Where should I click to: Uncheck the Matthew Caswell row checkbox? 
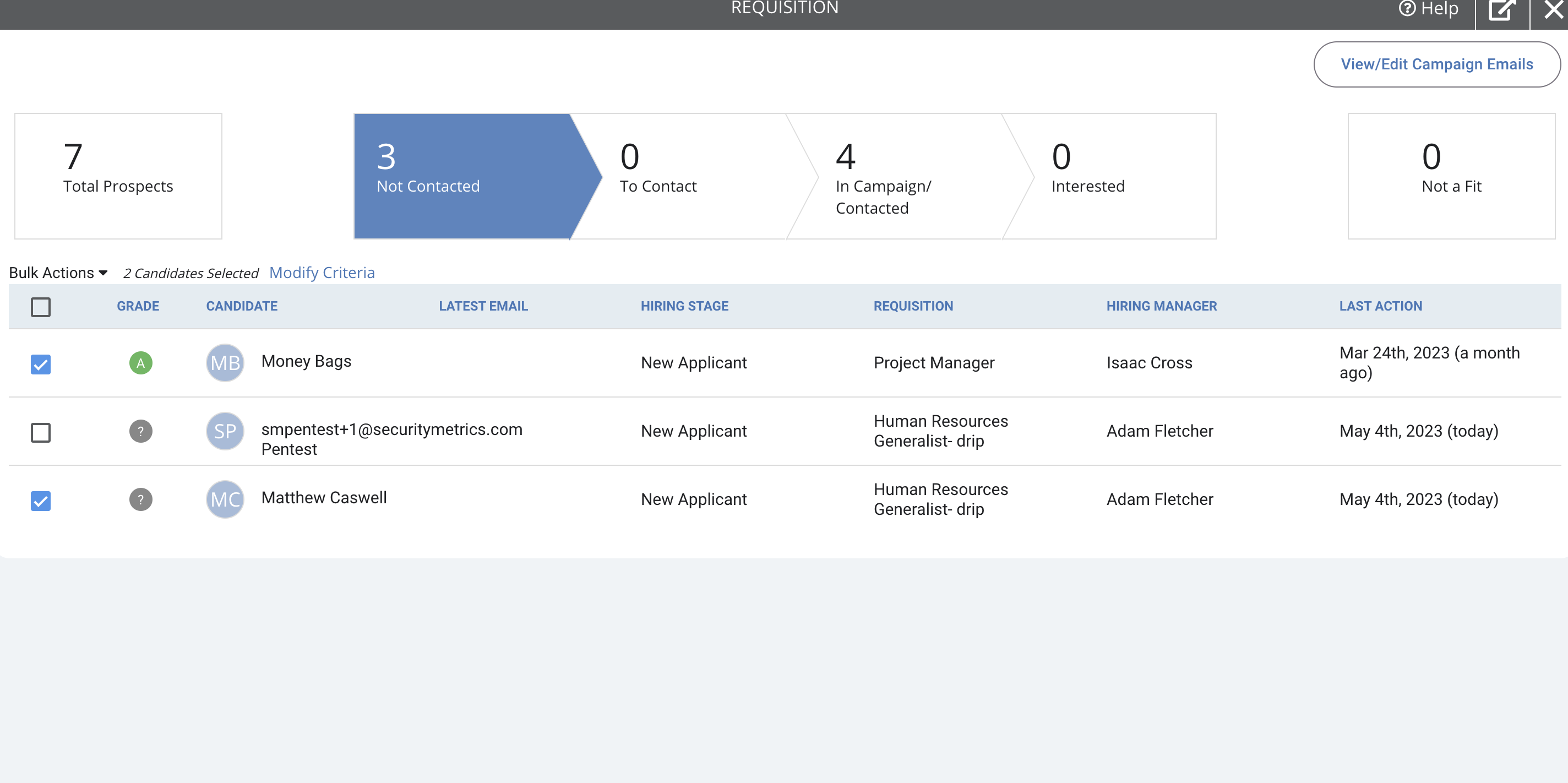41,501
